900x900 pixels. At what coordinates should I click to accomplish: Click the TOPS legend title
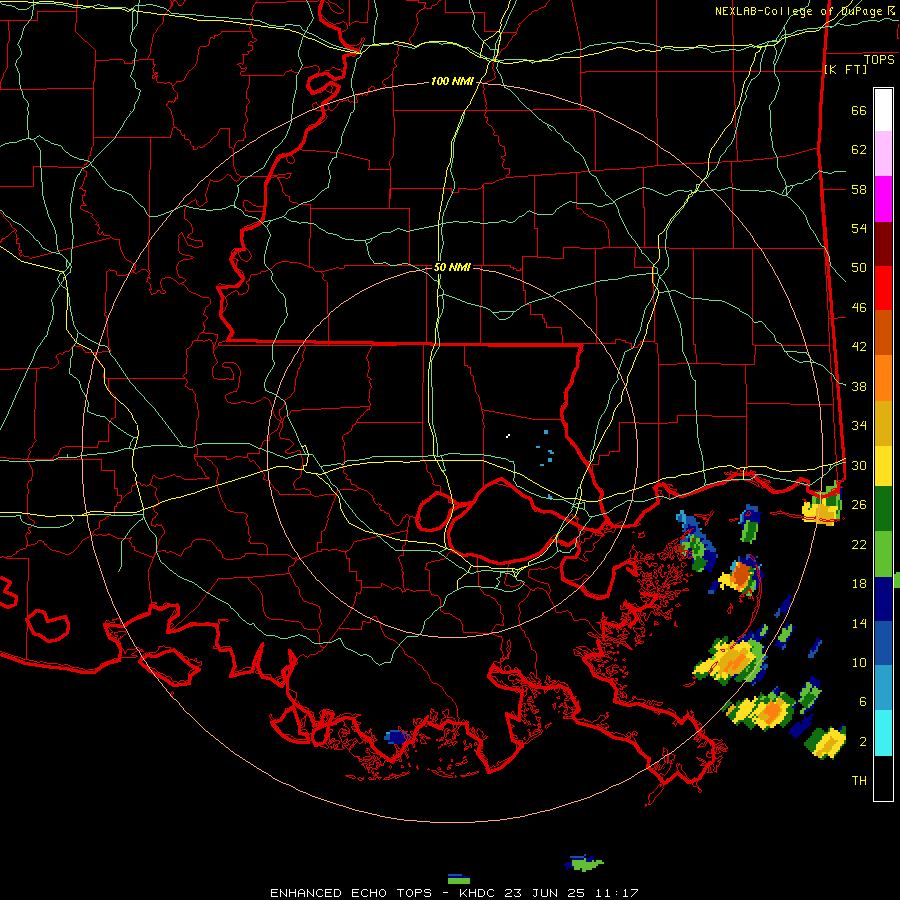tap(879, 60)
